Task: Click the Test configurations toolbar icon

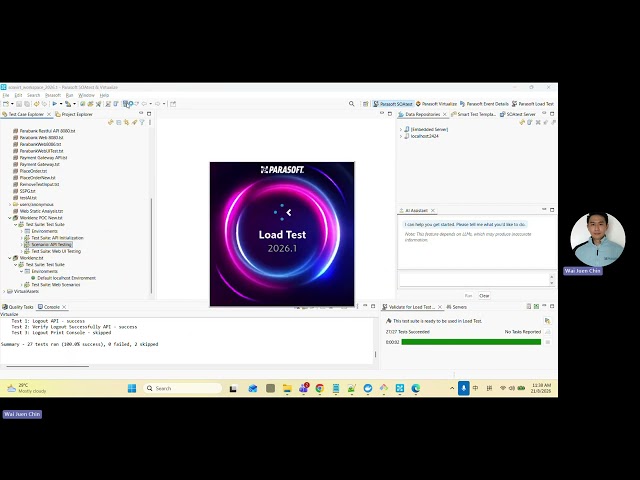Action: tap(68, 104)
